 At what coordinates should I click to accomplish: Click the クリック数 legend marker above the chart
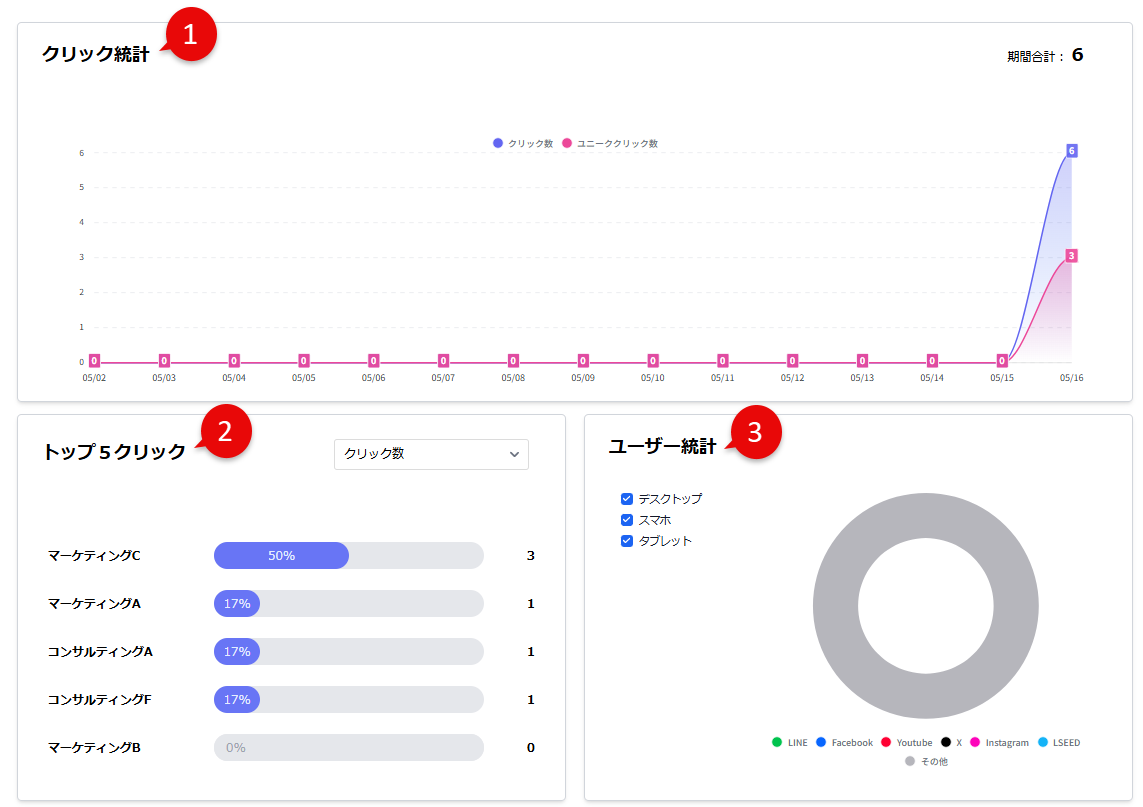pyautogui.click(x=498, y=143)
